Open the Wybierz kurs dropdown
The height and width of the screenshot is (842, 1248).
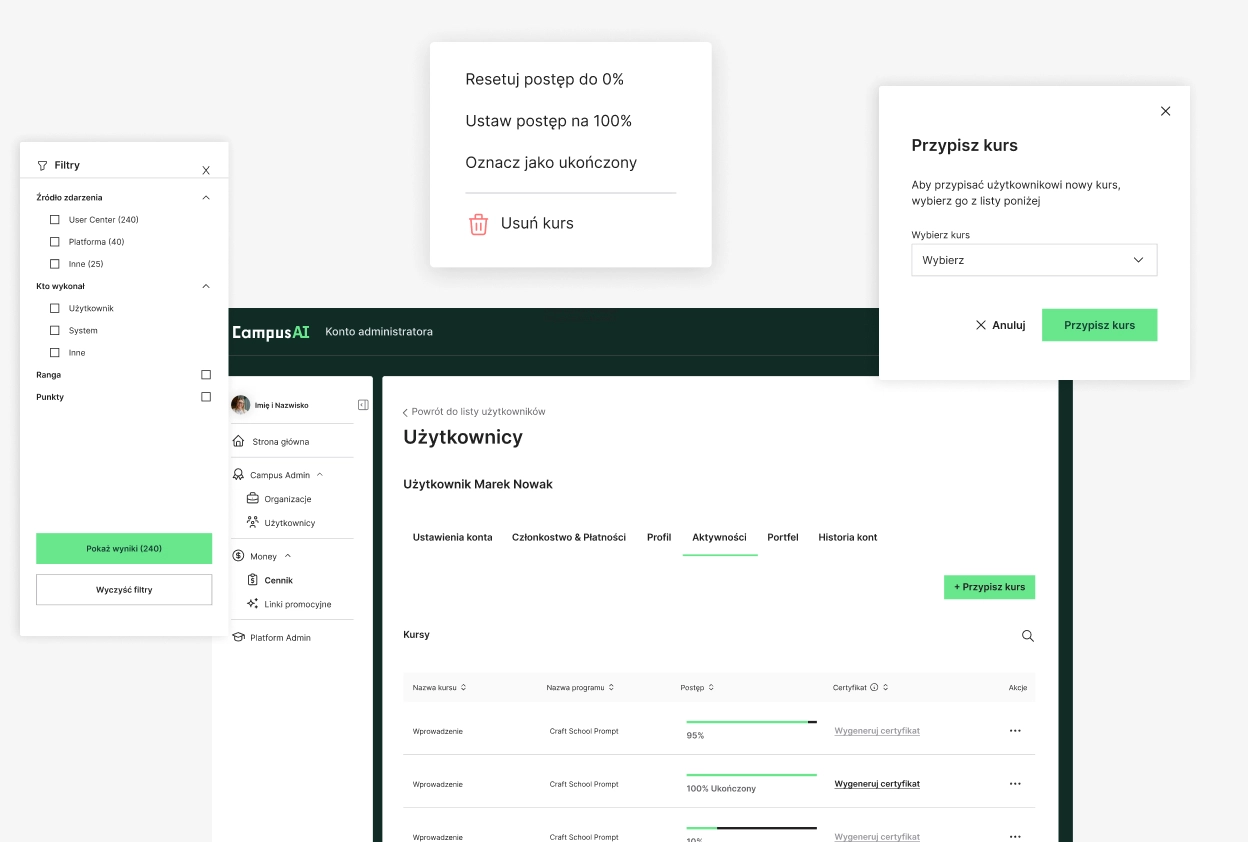click(x=1034, y=260)
